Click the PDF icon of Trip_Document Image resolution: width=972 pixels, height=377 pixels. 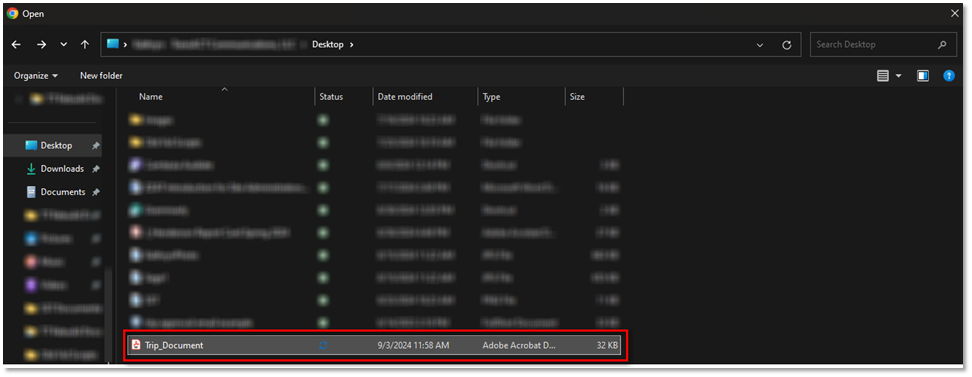pyautogui.click(x=135, y=345)
